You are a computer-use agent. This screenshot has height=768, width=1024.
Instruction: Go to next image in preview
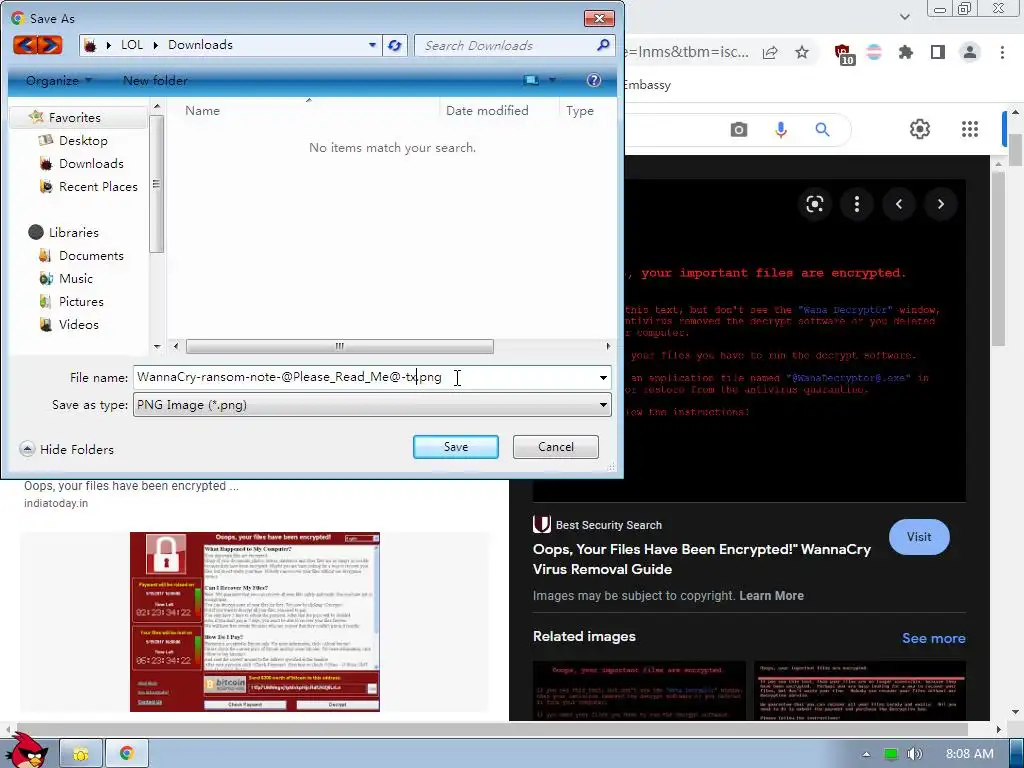940,204
